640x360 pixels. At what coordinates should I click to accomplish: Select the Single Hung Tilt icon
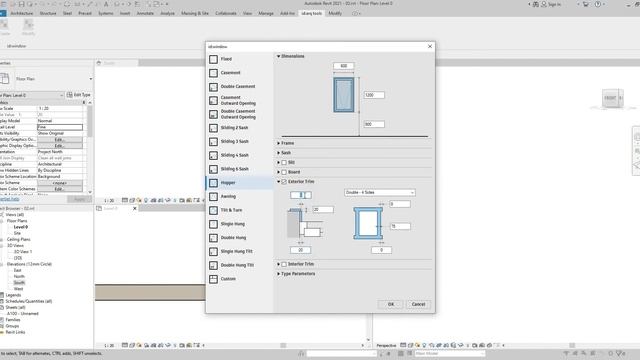[x=213, y=251]
